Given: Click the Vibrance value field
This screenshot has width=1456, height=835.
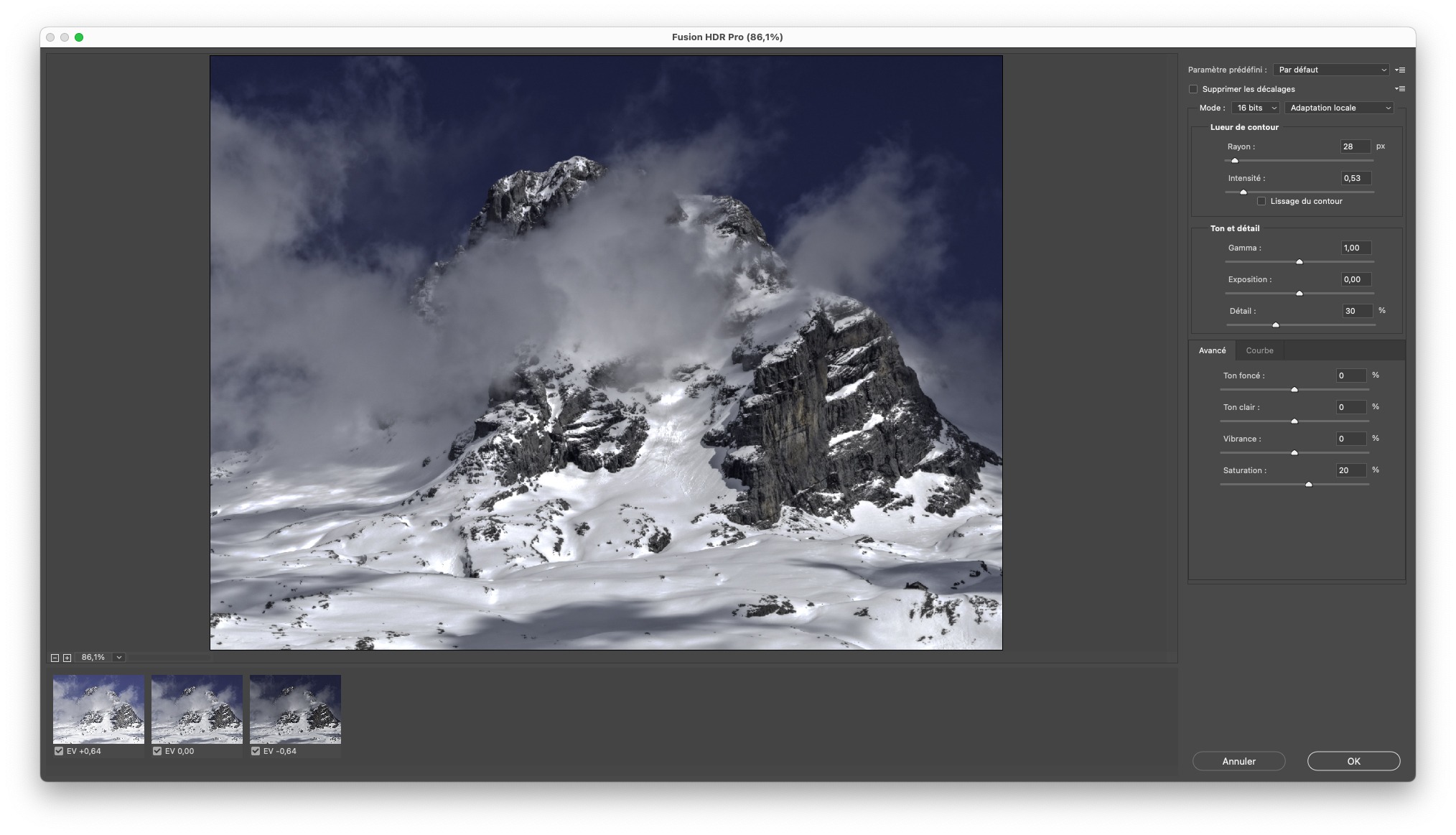Looking at the screenshot, I should [1351, 439].
